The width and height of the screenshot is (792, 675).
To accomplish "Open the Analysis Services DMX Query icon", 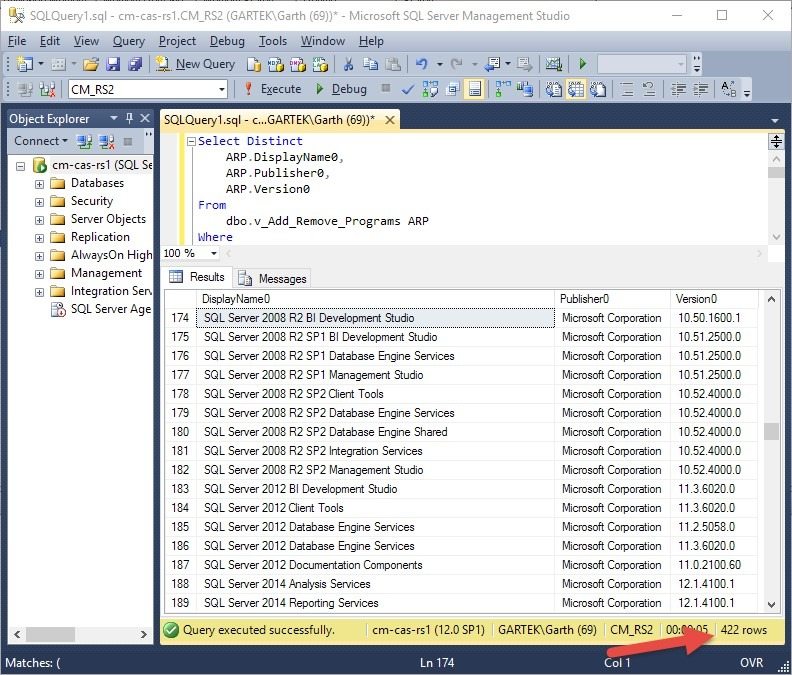I will click(298, 64).
